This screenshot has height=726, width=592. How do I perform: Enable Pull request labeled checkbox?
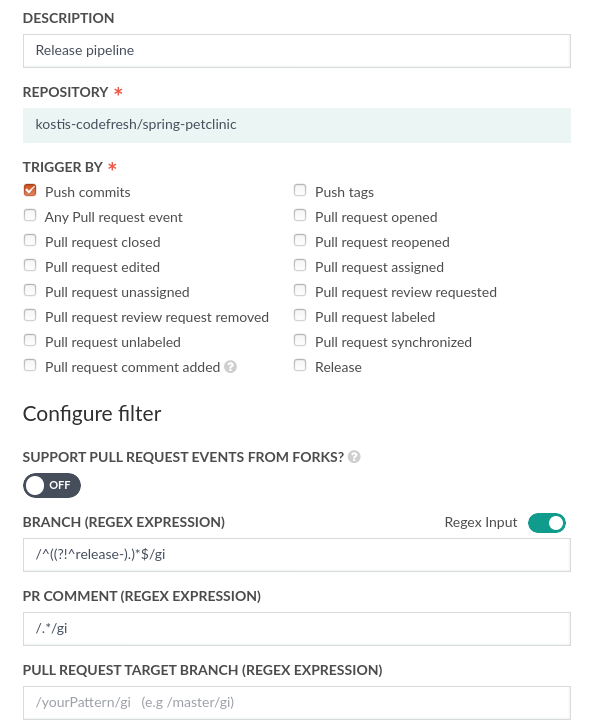pyautogui.click(x=300, y=315)
